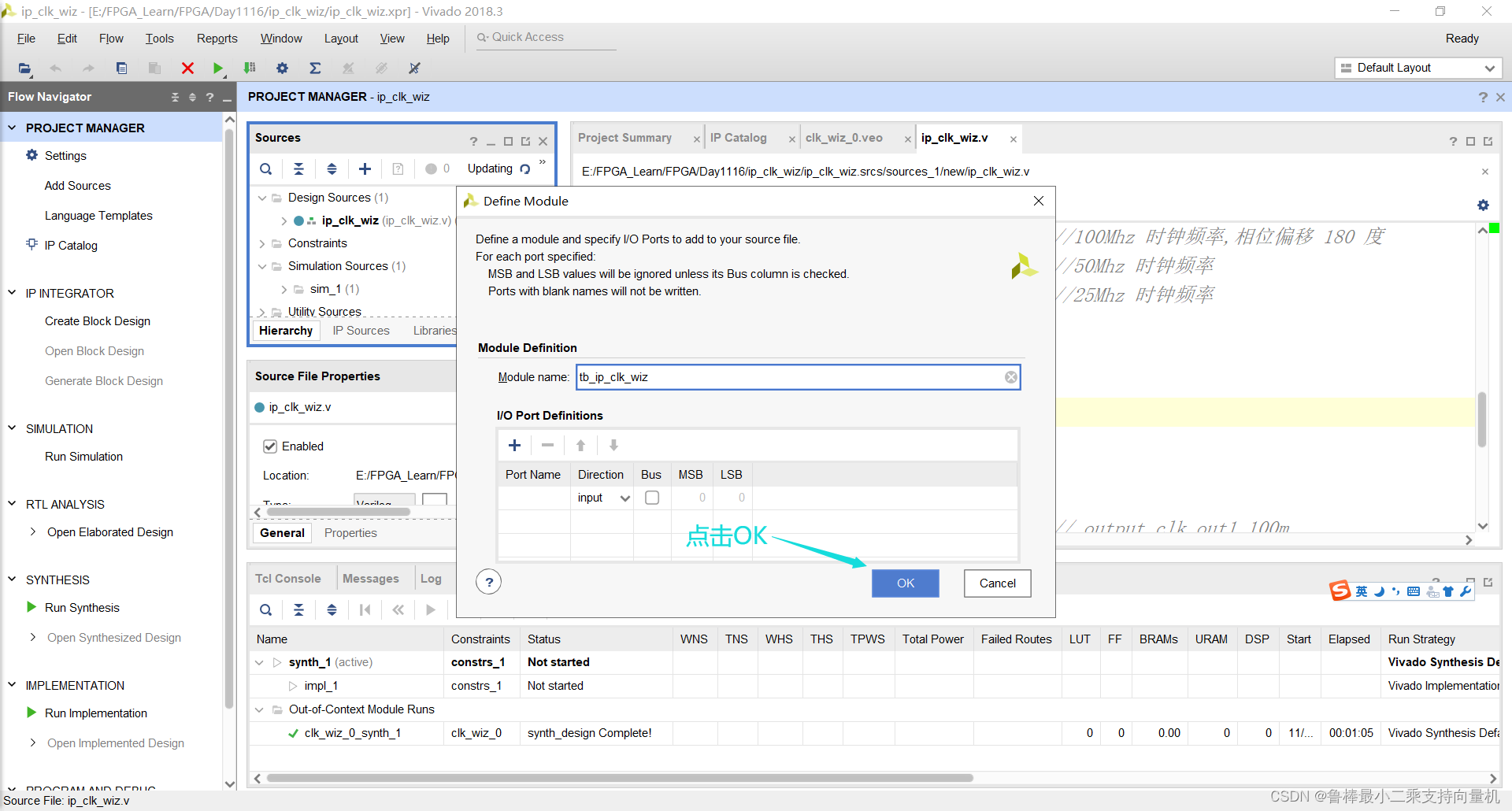Click the green Run toolbar icon
Image resolution: width=1512 pixels, height=811 pixels.
[218, 69]
